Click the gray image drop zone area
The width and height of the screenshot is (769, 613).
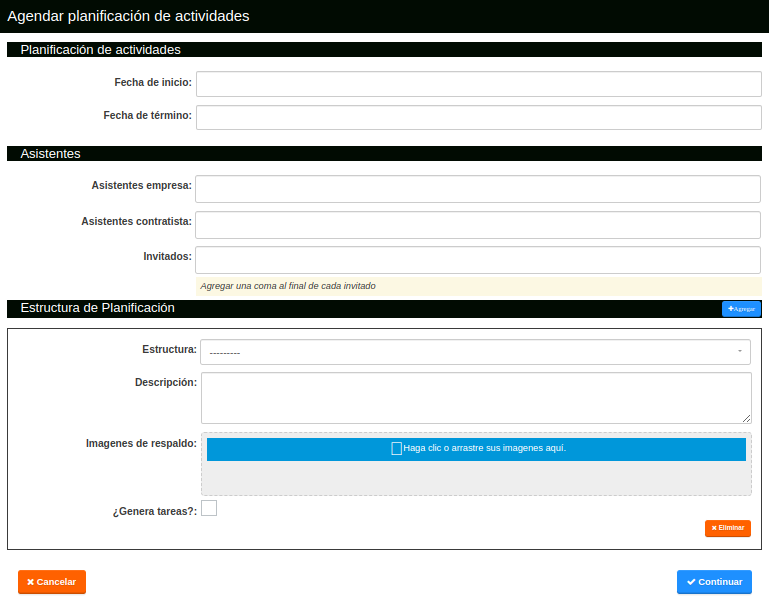[476, 478]
